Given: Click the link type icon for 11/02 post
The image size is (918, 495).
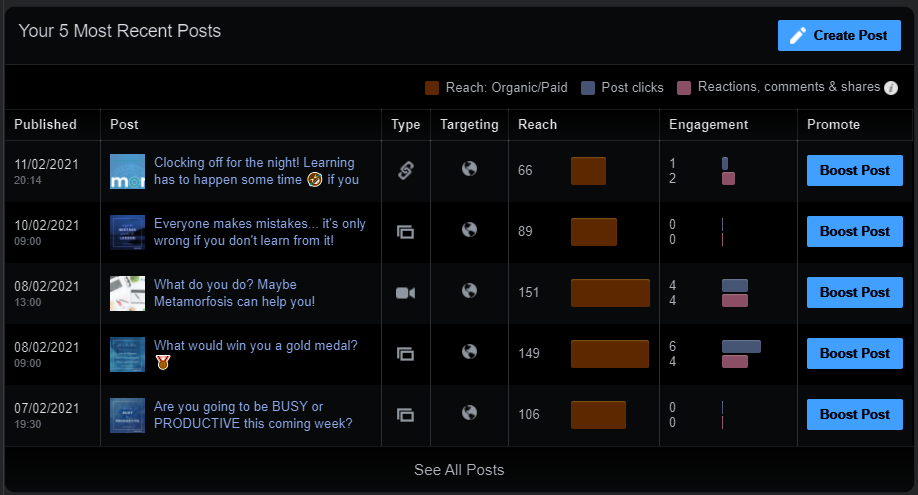Looking at the screenshot, I should coord(405,171).
